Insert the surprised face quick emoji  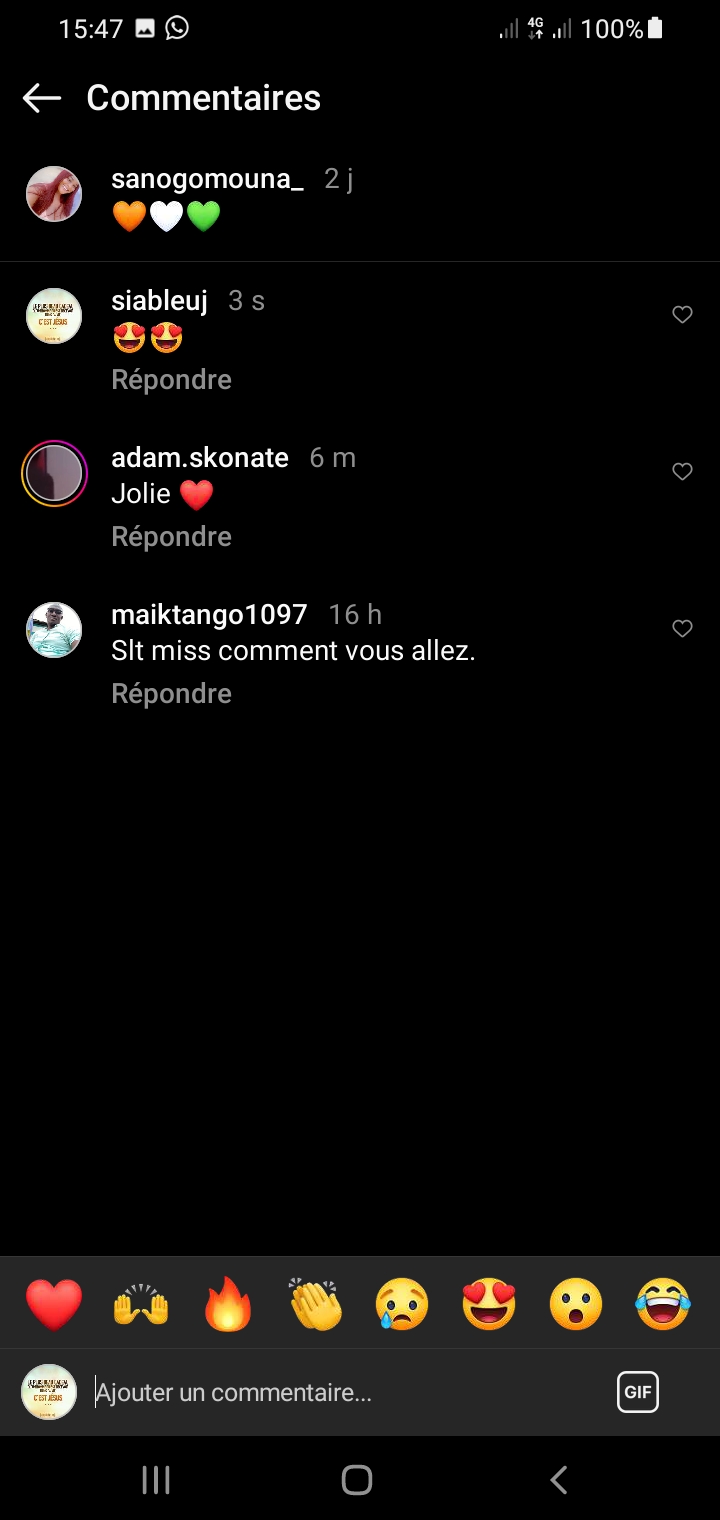coord(576,1304)
